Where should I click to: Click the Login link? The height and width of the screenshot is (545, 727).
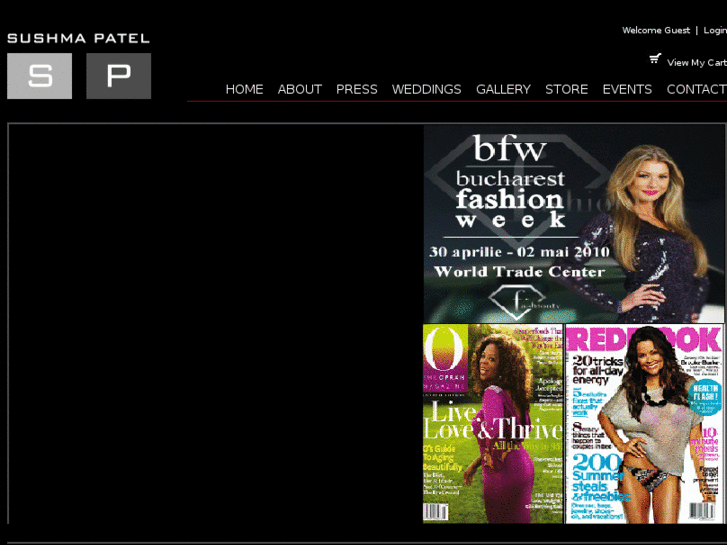click(715, 31)
